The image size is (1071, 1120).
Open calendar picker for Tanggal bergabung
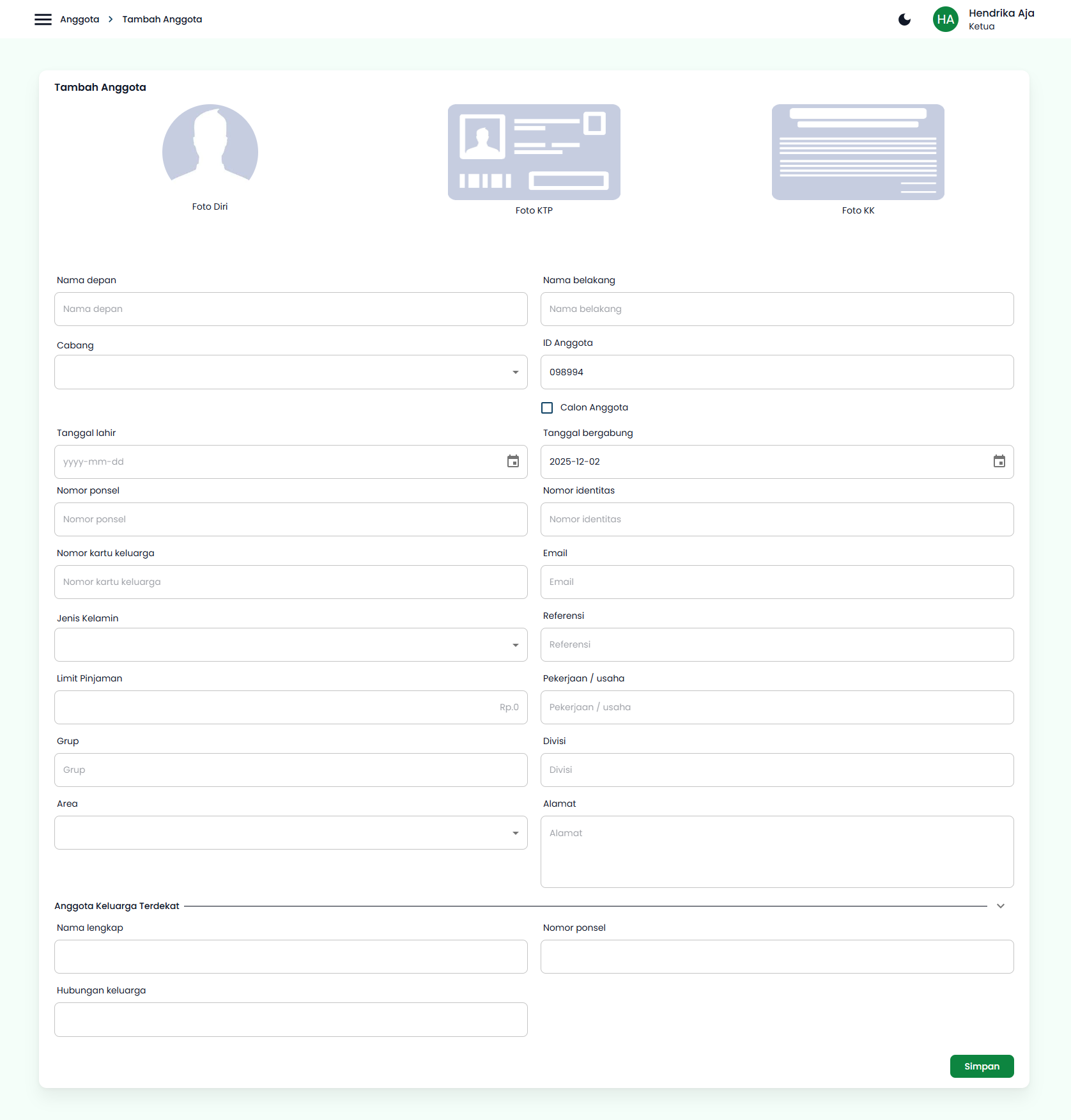(x=999, y=462)
